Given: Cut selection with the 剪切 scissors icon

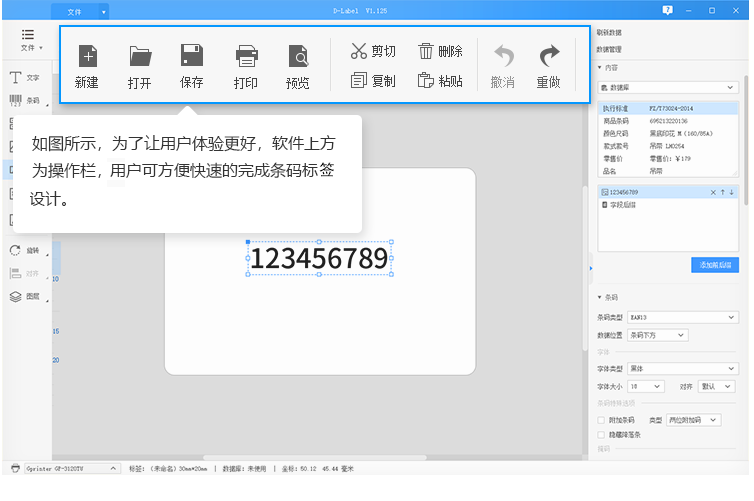Looking at the screenshot, I should 372,51.
